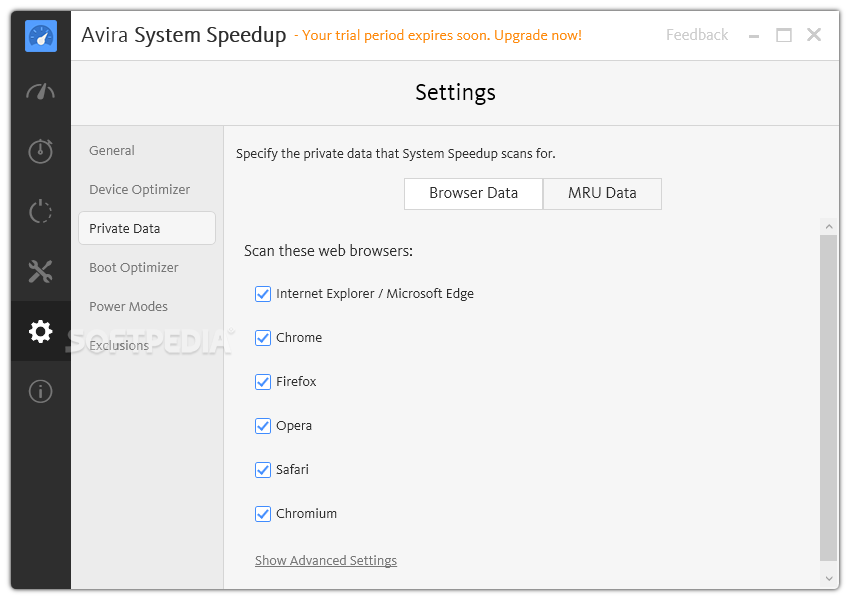This screenshot has height=600, width=850.
Task: Click the 'Specify the private data' description
Action: [396, 154]
